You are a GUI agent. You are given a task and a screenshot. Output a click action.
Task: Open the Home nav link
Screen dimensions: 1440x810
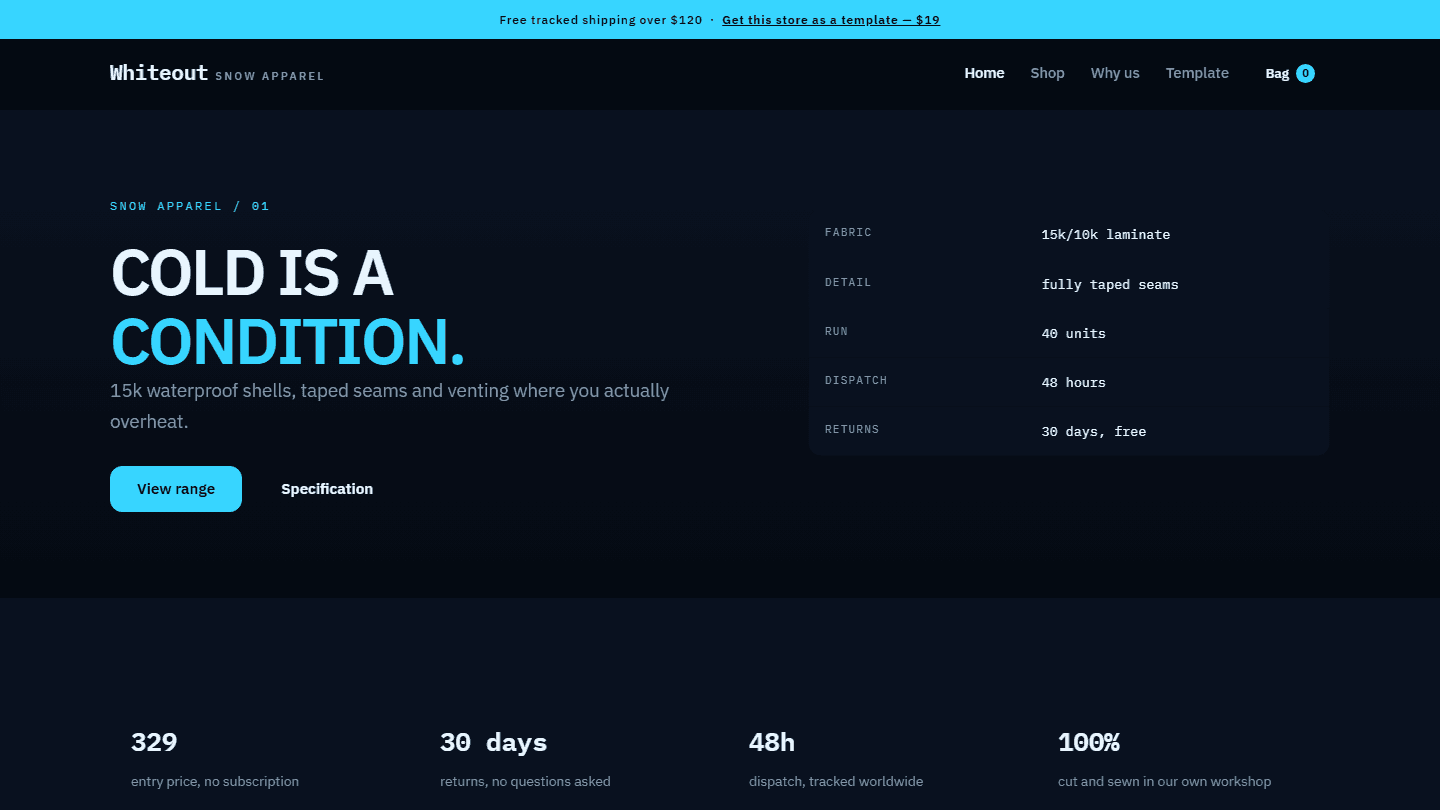click(984, 73)
